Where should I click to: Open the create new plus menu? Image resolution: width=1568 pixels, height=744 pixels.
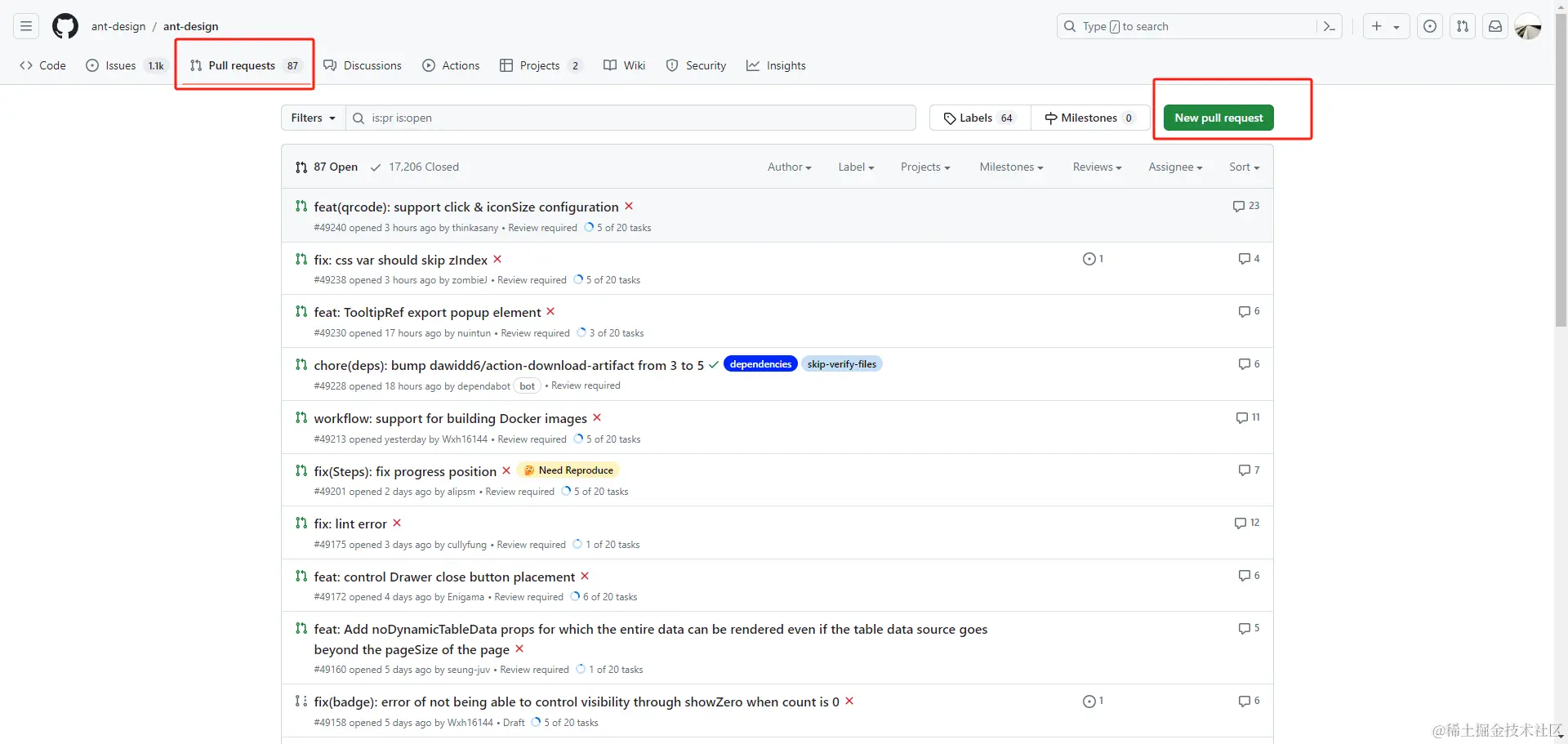tap(1386, 26)
